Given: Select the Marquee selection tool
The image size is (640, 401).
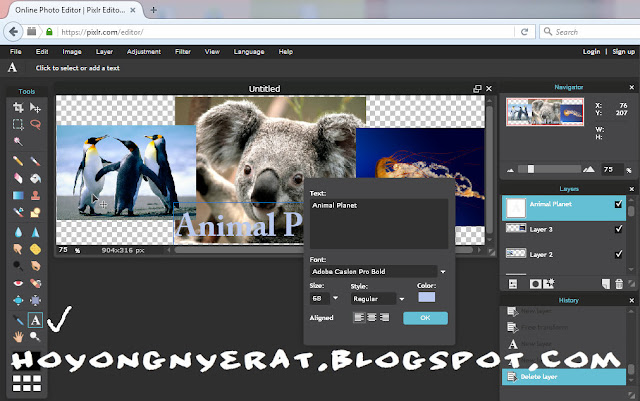Looking at the screenshot, I should coord(18,124).
